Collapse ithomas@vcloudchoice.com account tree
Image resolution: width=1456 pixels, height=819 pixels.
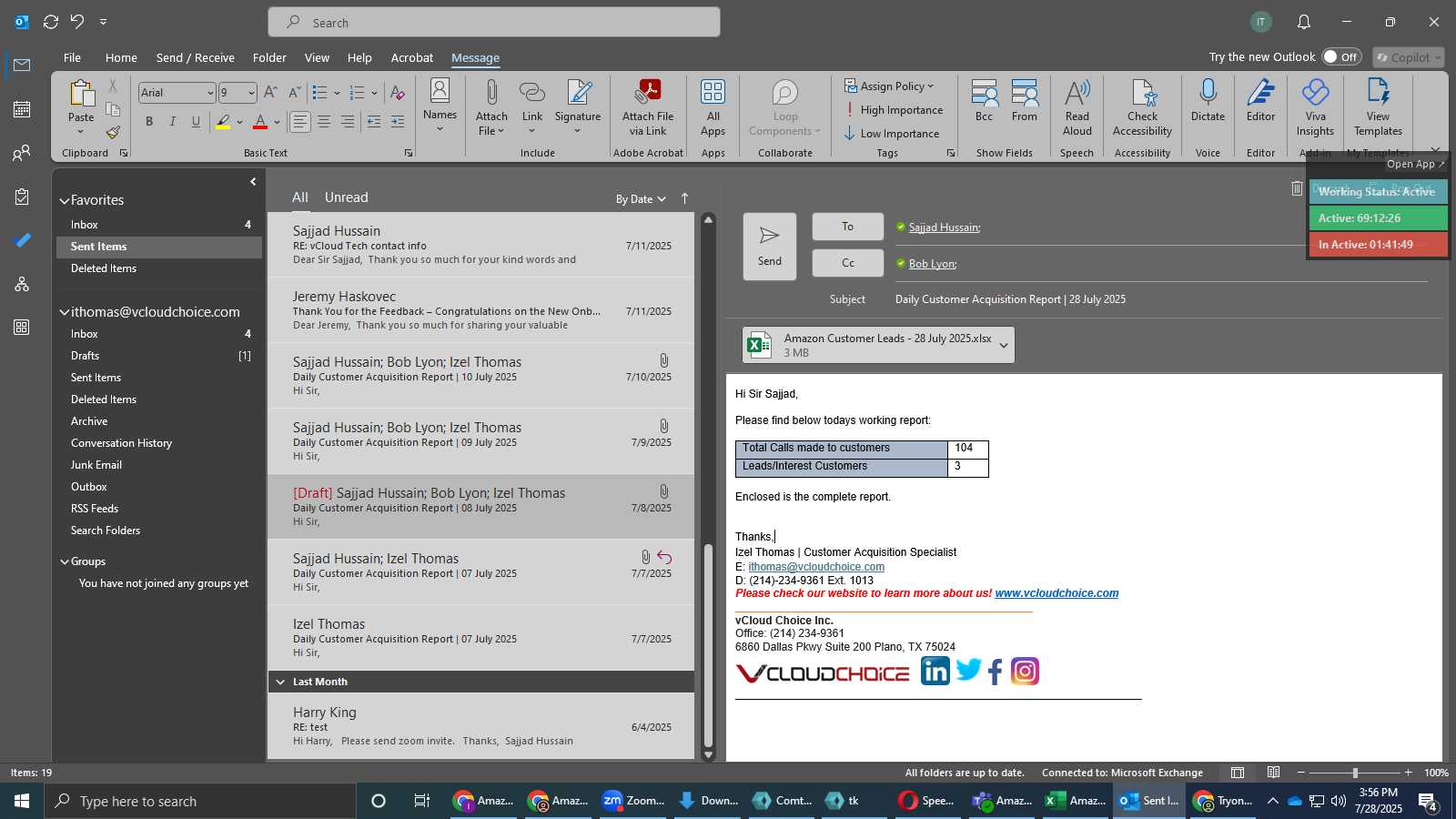tap(65, 312)
